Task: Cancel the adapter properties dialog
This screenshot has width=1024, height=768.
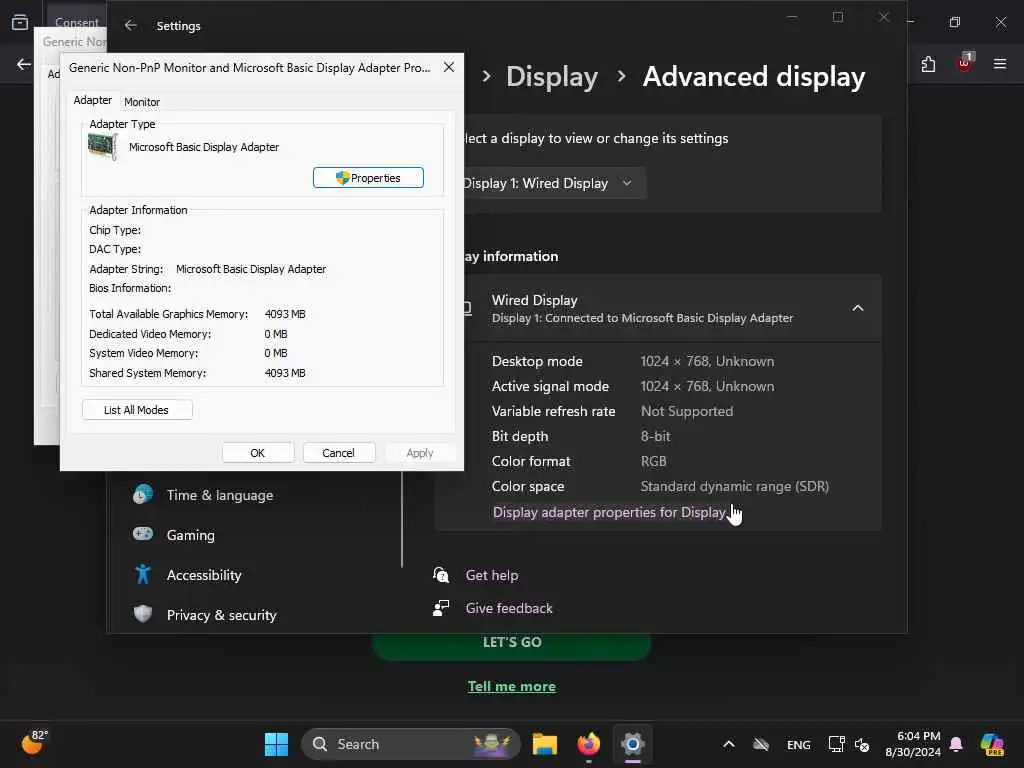Action: click(339, 453)
